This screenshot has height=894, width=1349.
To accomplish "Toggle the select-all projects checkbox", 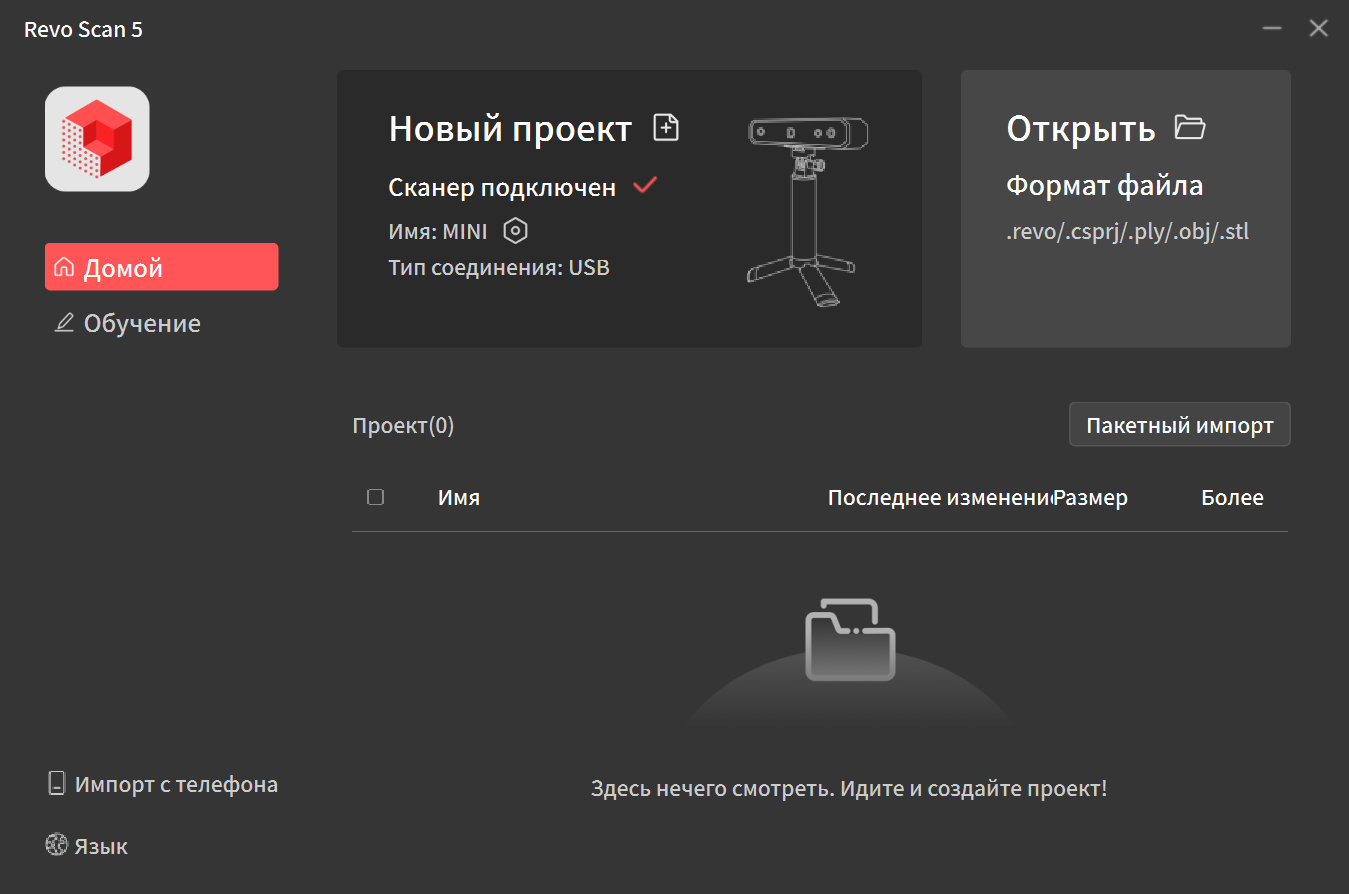I will point(376,497).
